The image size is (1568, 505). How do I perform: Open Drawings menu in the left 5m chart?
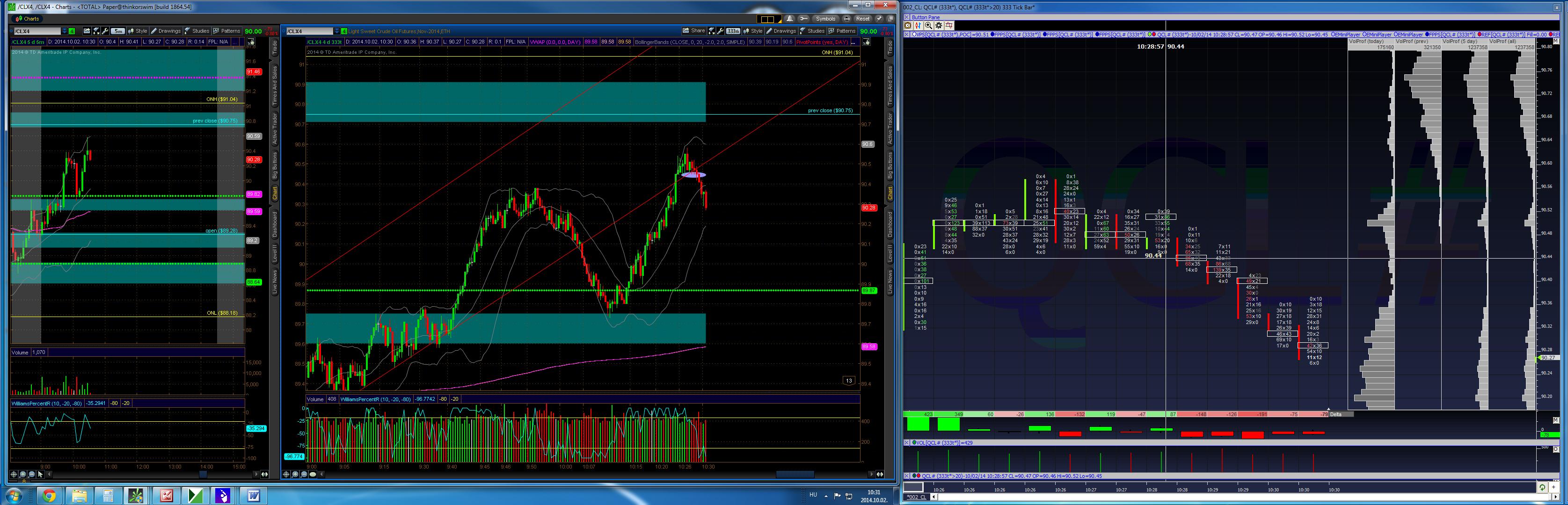(x=166, y=31)
